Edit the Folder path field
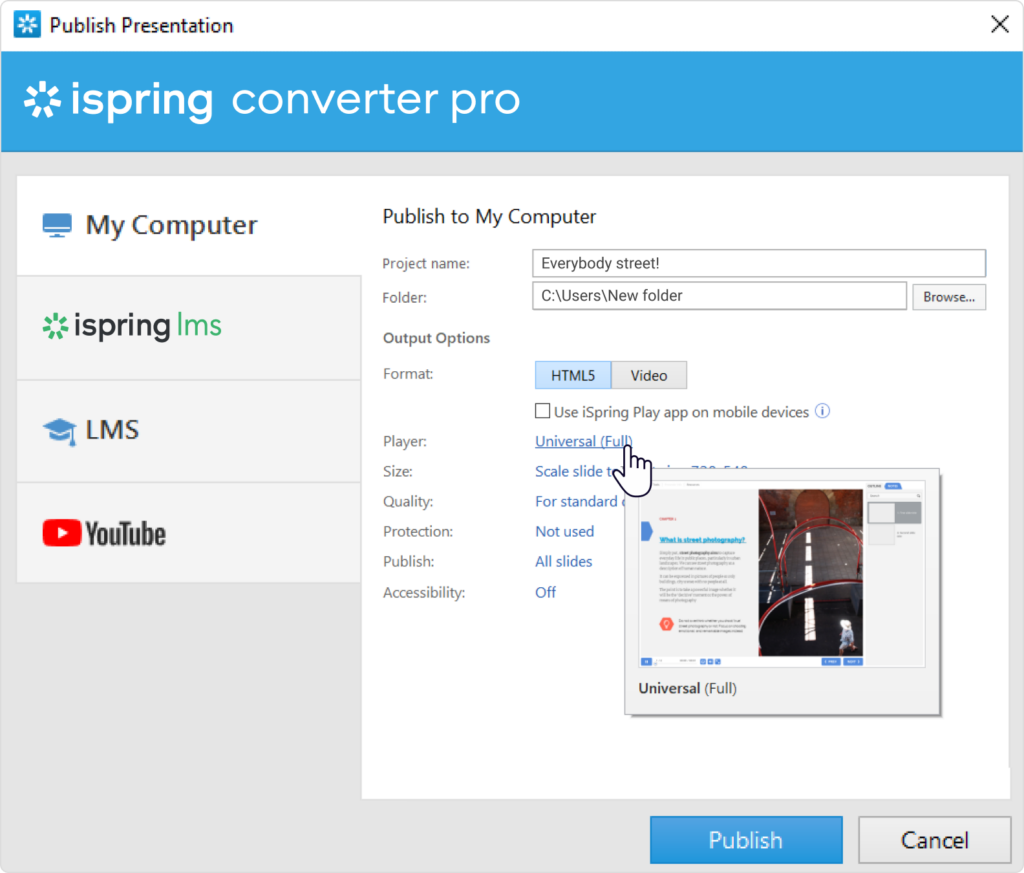Image resolution: width=1024 pixels, height=873 pixels. click(x=719, y=296)
